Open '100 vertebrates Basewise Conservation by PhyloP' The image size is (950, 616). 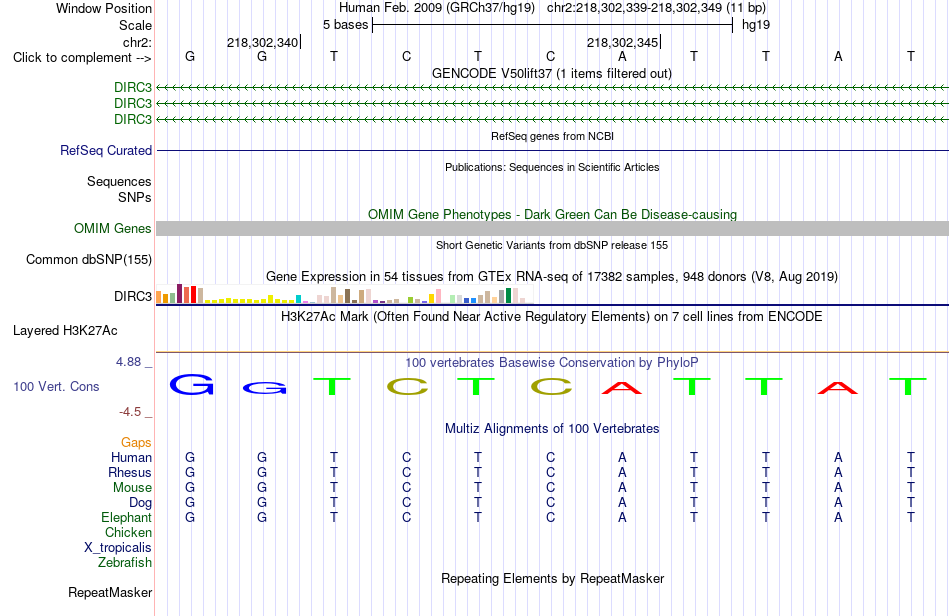pos(552,363)
